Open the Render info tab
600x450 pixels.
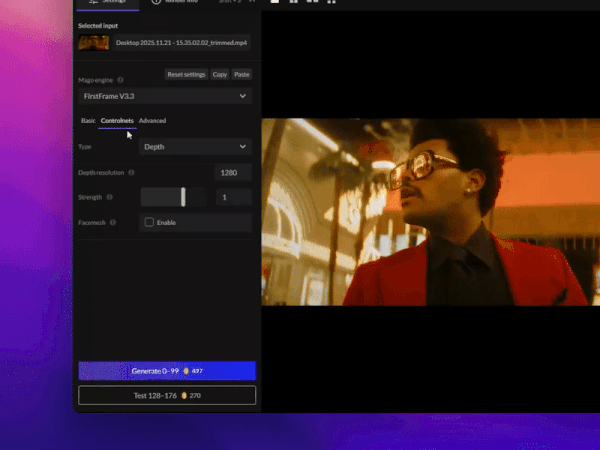[x=175, y=2]
